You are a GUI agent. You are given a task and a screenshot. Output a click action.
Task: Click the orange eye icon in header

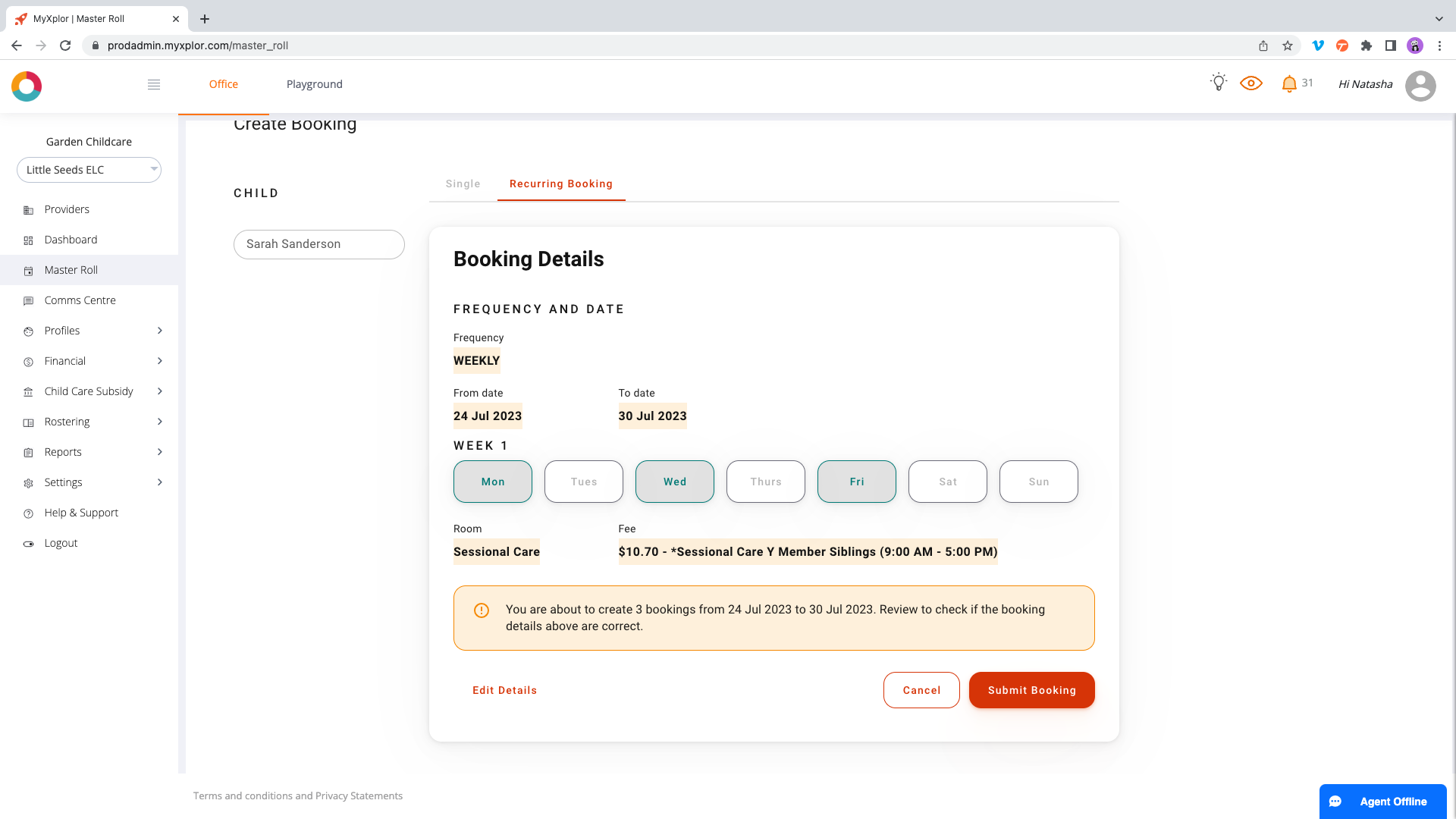pos(1251,83)
